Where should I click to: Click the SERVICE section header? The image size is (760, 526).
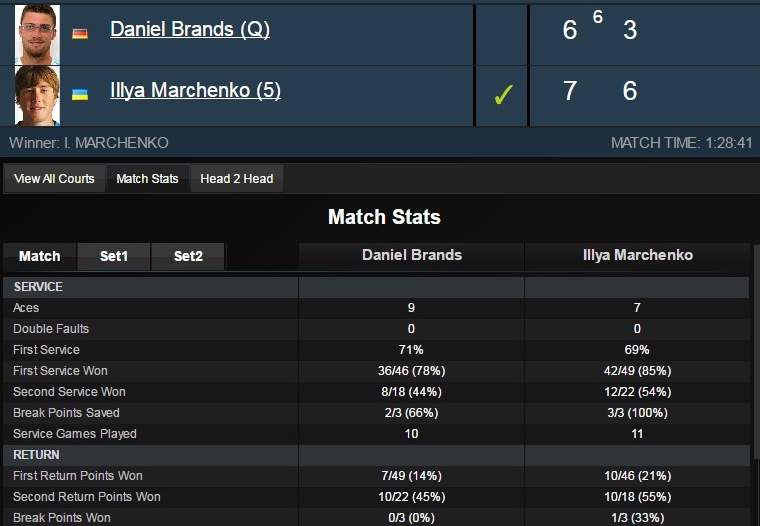[x=38, y=287]
